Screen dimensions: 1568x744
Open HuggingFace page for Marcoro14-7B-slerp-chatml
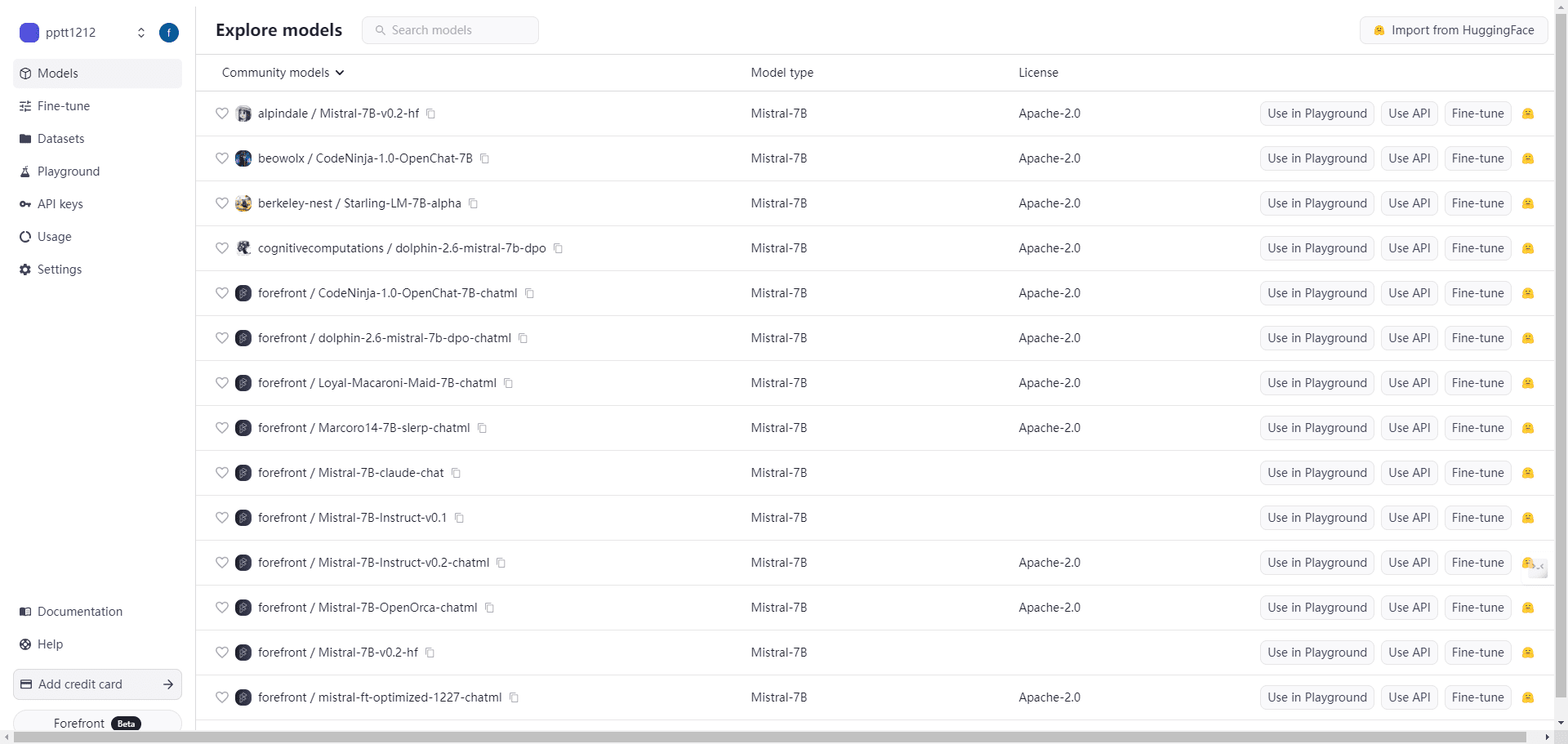click(1528, 428)
